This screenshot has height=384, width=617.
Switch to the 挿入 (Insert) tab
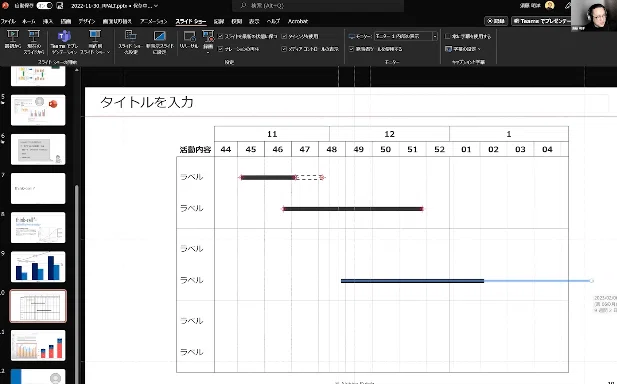pyautogui.click(x=48, y=21)
